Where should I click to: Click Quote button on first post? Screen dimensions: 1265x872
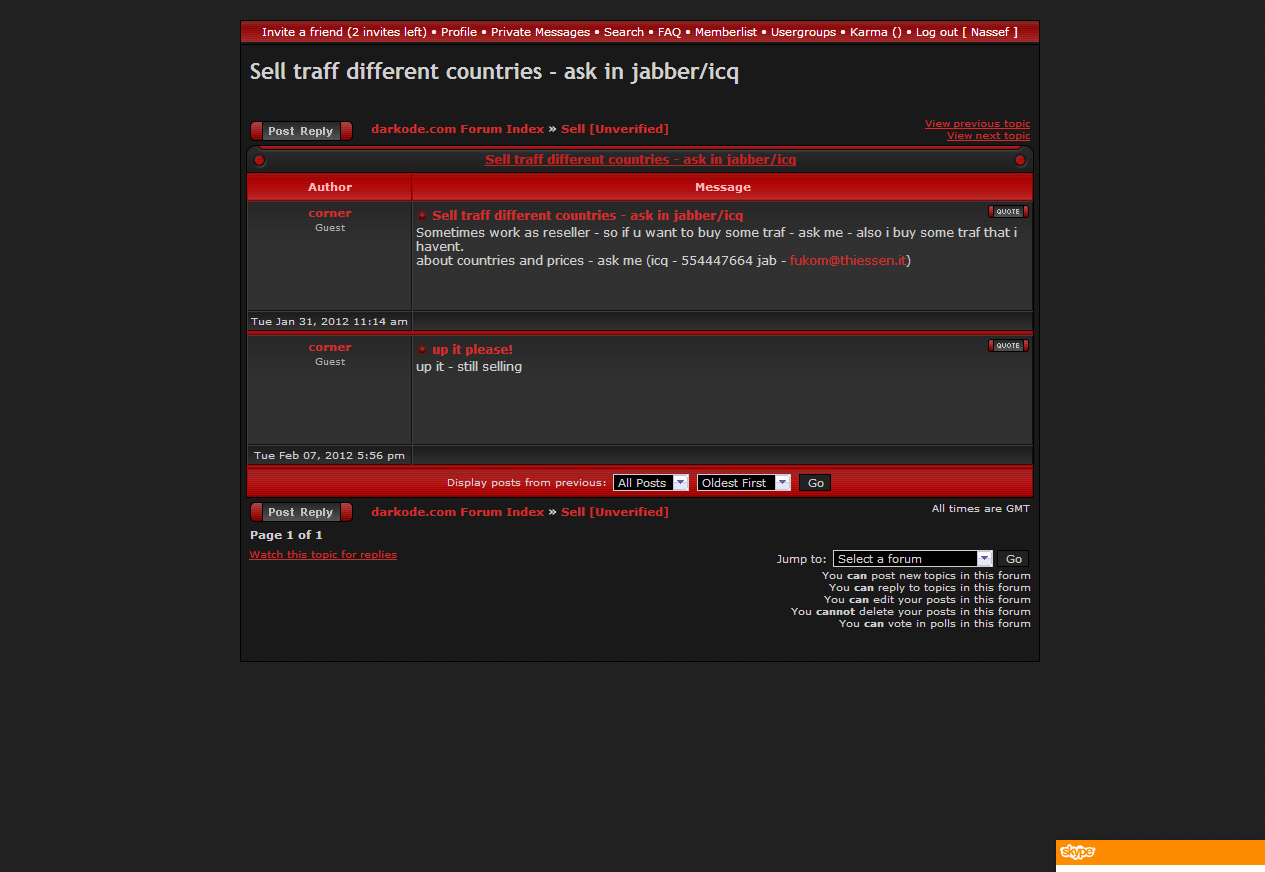pyautogui.click(x=1008, y=212)
